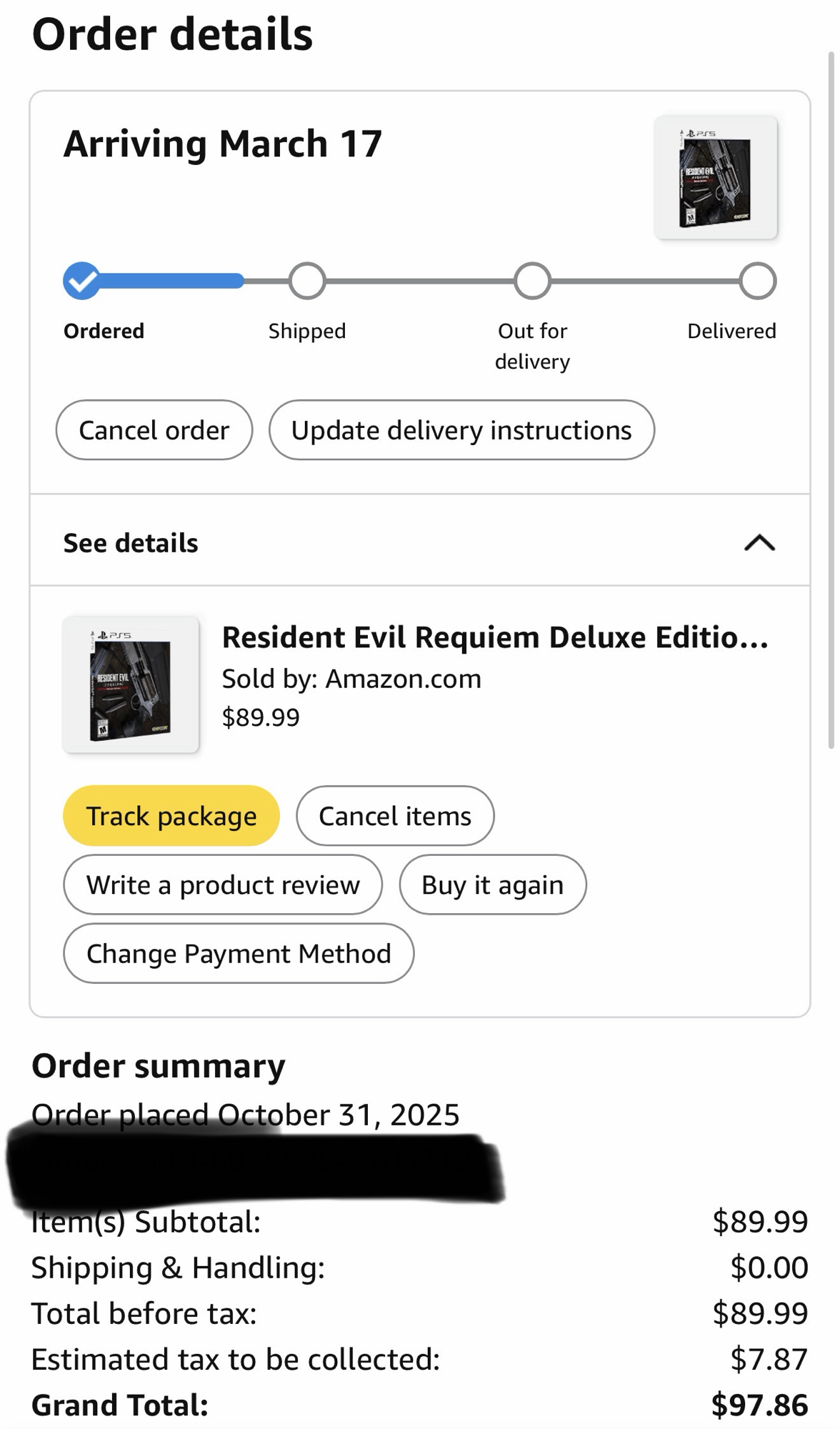Viewport: 840px width, 1429px height.
Task: Click the Grand Total amount $97.86
Action: pos(759,1405)
